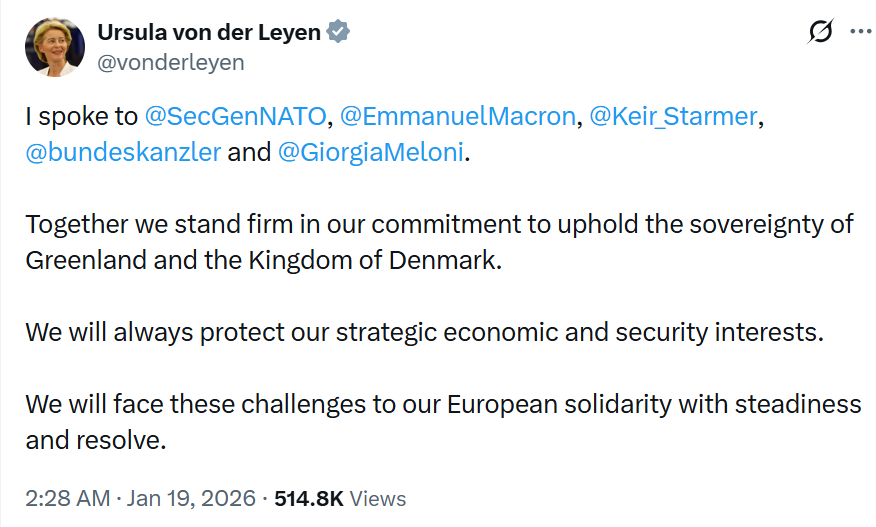
Task: Click the Ursula von der Leyen display name
Action: coord(208,32)
